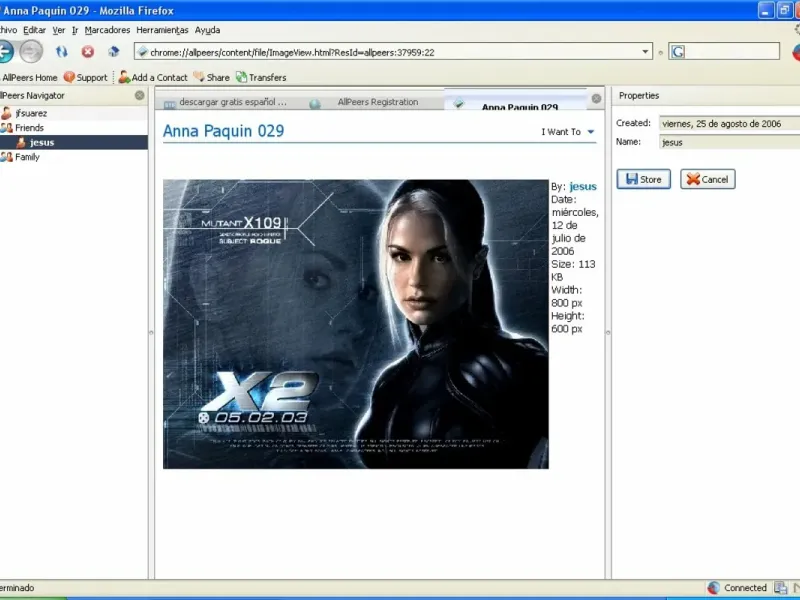The width and height of the screenshot is (800, 600).
Task: Click the page icon in the address bar
Action: point(143,52)
